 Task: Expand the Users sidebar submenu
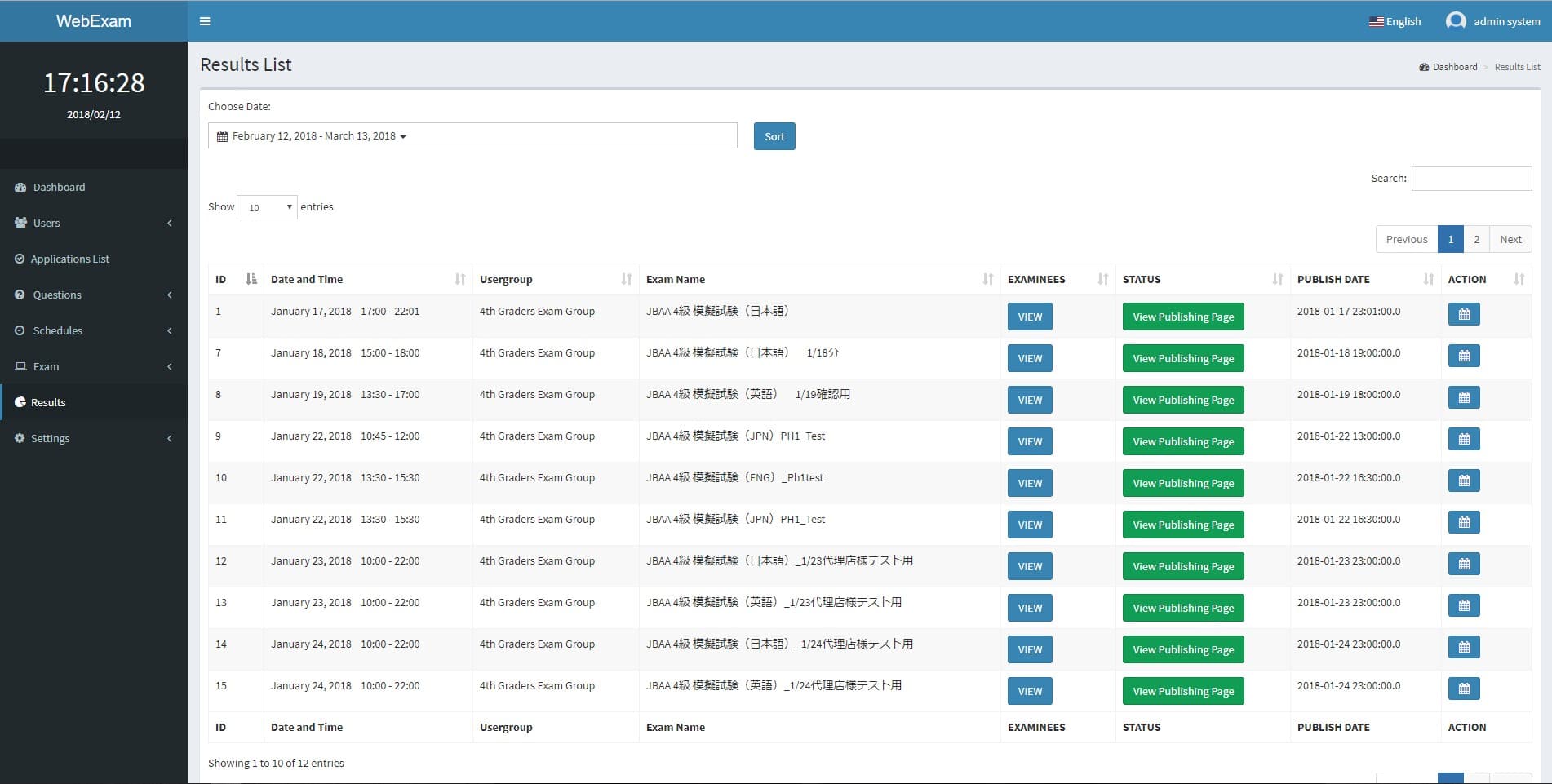94,223
